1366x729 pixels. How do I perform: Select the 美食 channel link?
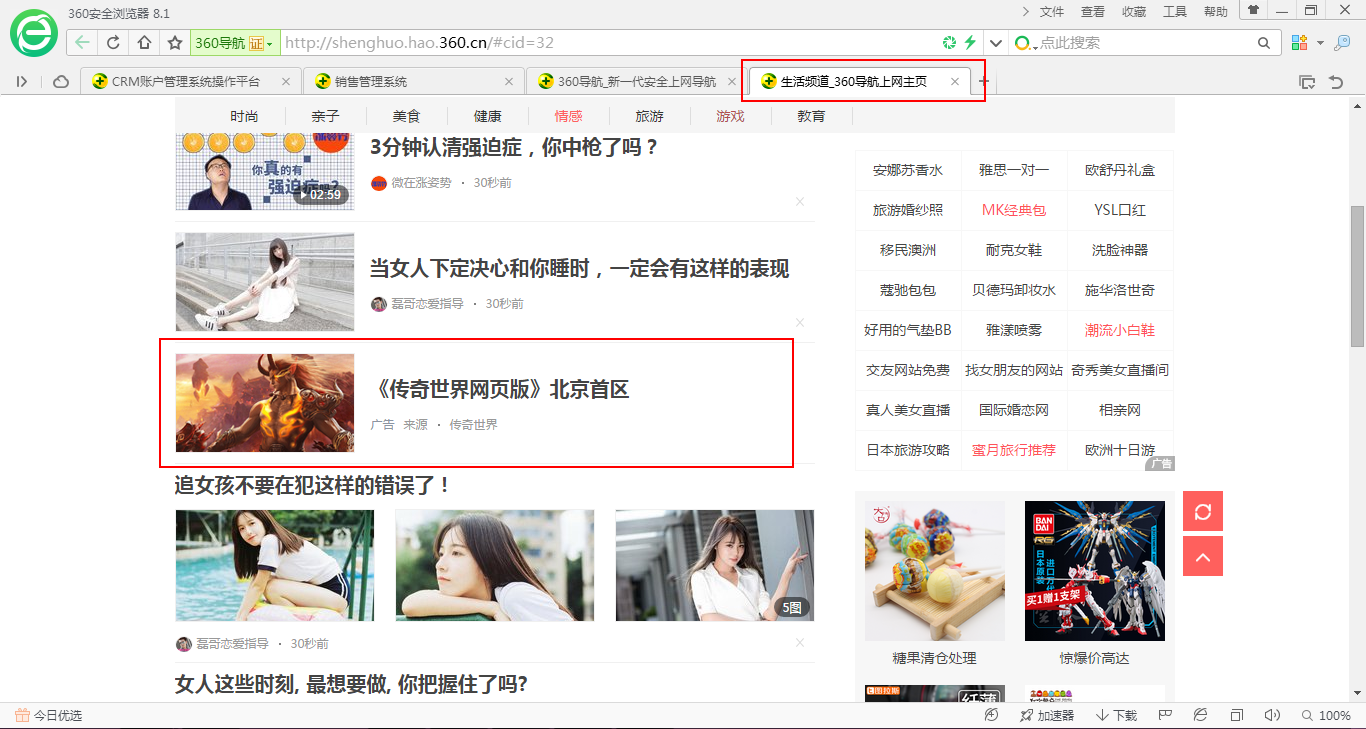pos(406,116)
